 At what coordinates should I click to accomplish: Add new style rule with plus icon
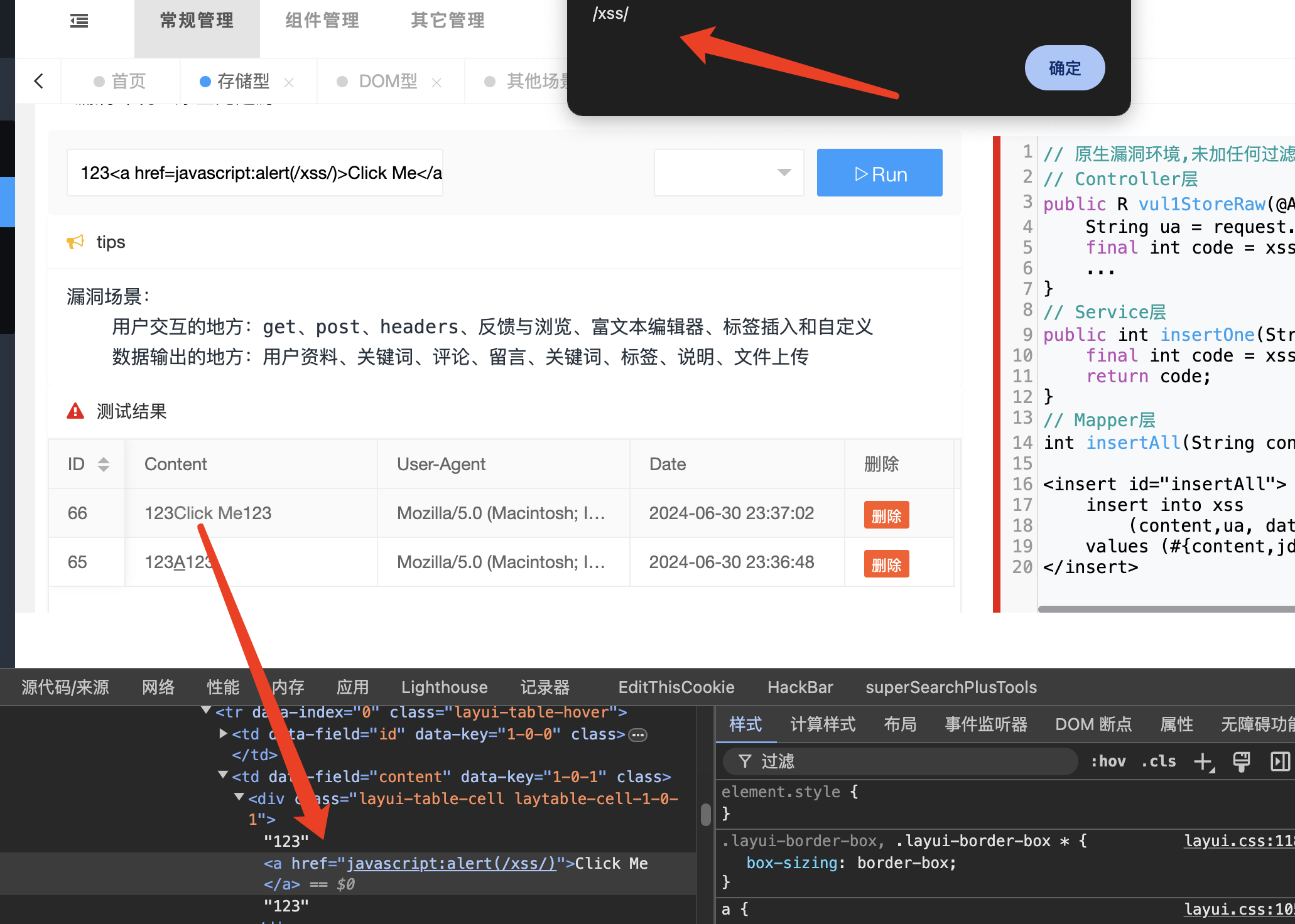pos(1204,761)
